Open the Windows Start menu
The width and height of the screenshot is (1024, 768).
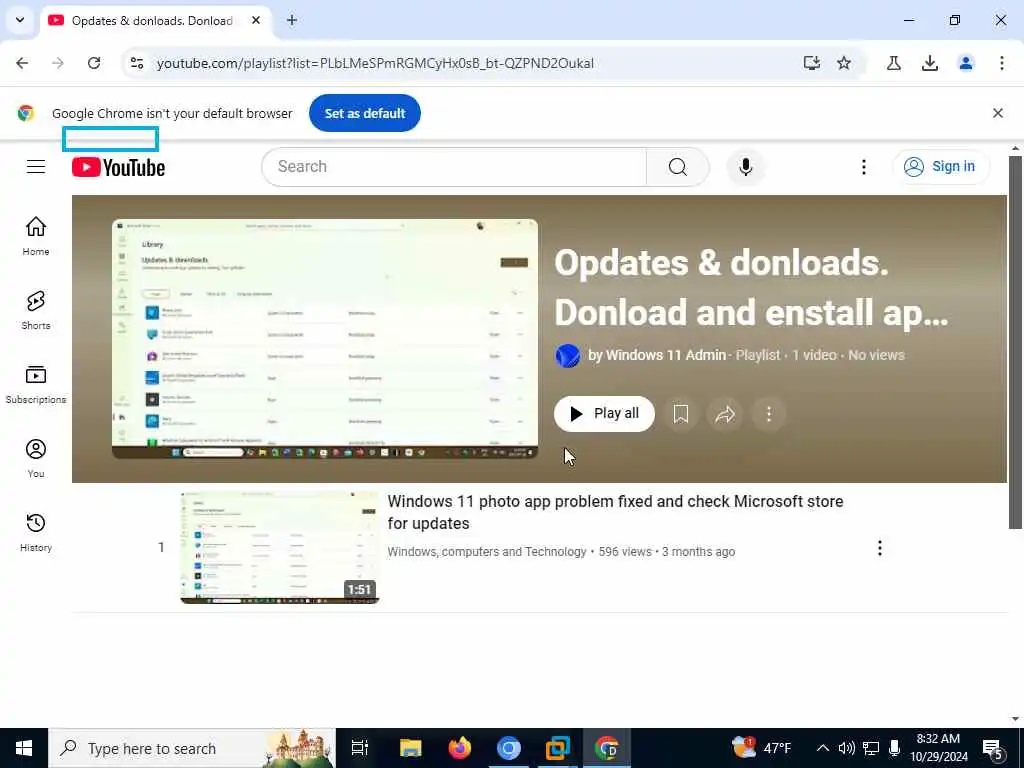[24, 748]
